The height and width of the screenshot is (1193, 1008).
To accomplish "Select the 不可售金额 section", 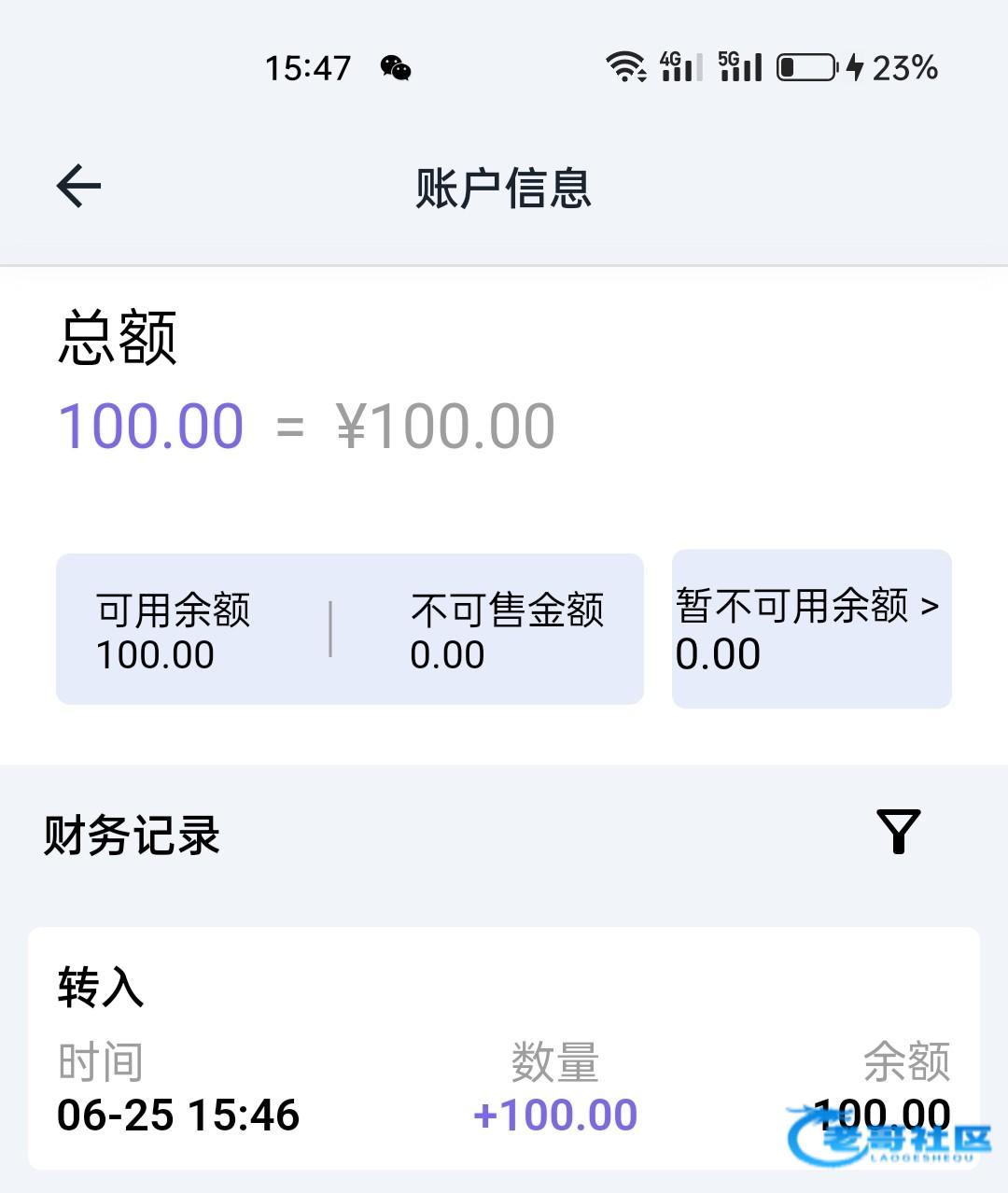I will [507, 631].
